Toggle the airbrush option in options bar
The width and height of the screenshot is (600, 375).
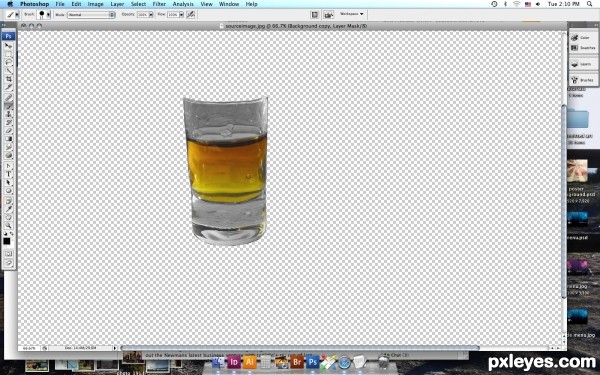pos(191,15)
